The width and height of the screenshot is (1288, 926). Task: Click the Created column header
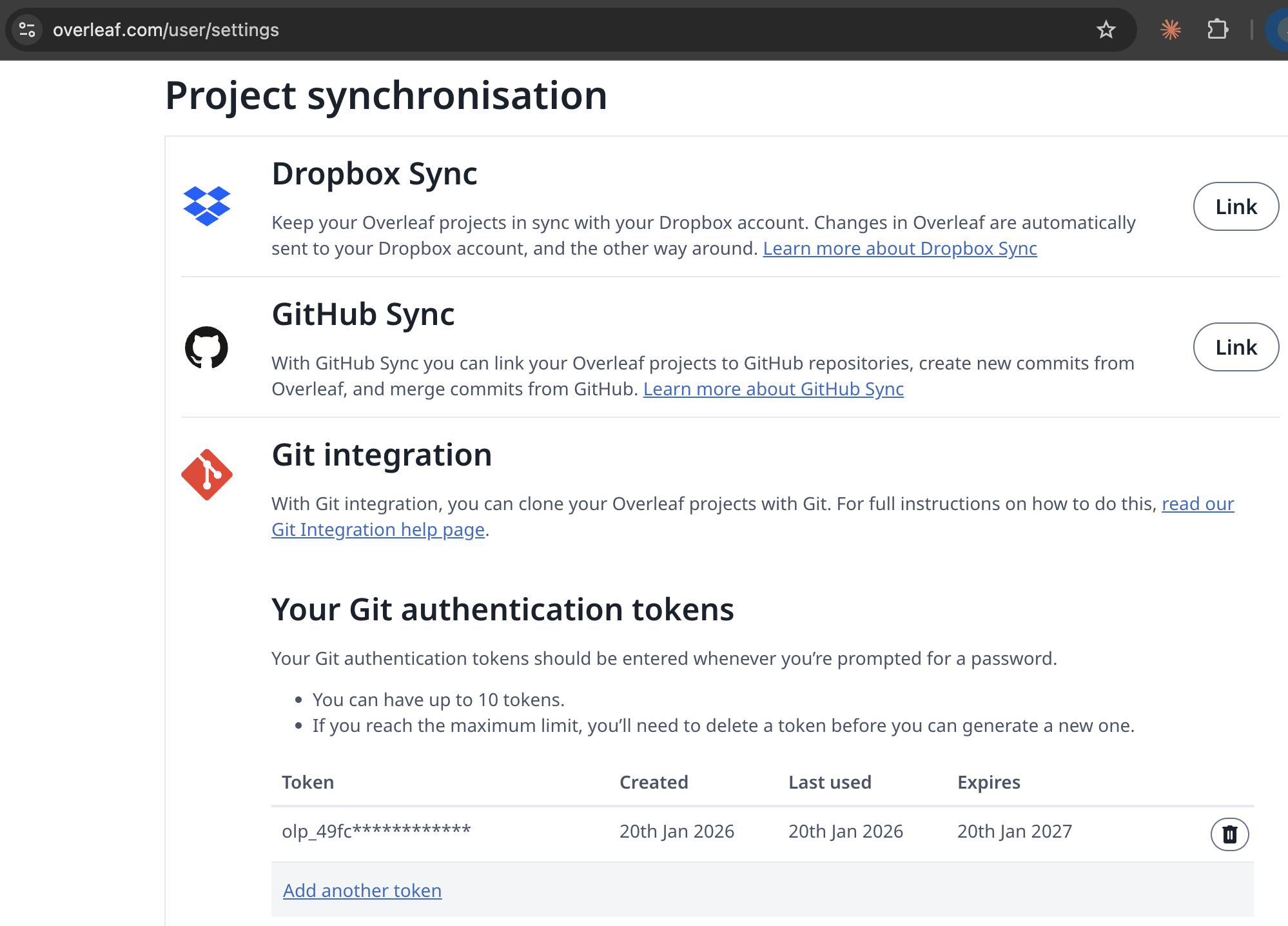coord(653,782)
